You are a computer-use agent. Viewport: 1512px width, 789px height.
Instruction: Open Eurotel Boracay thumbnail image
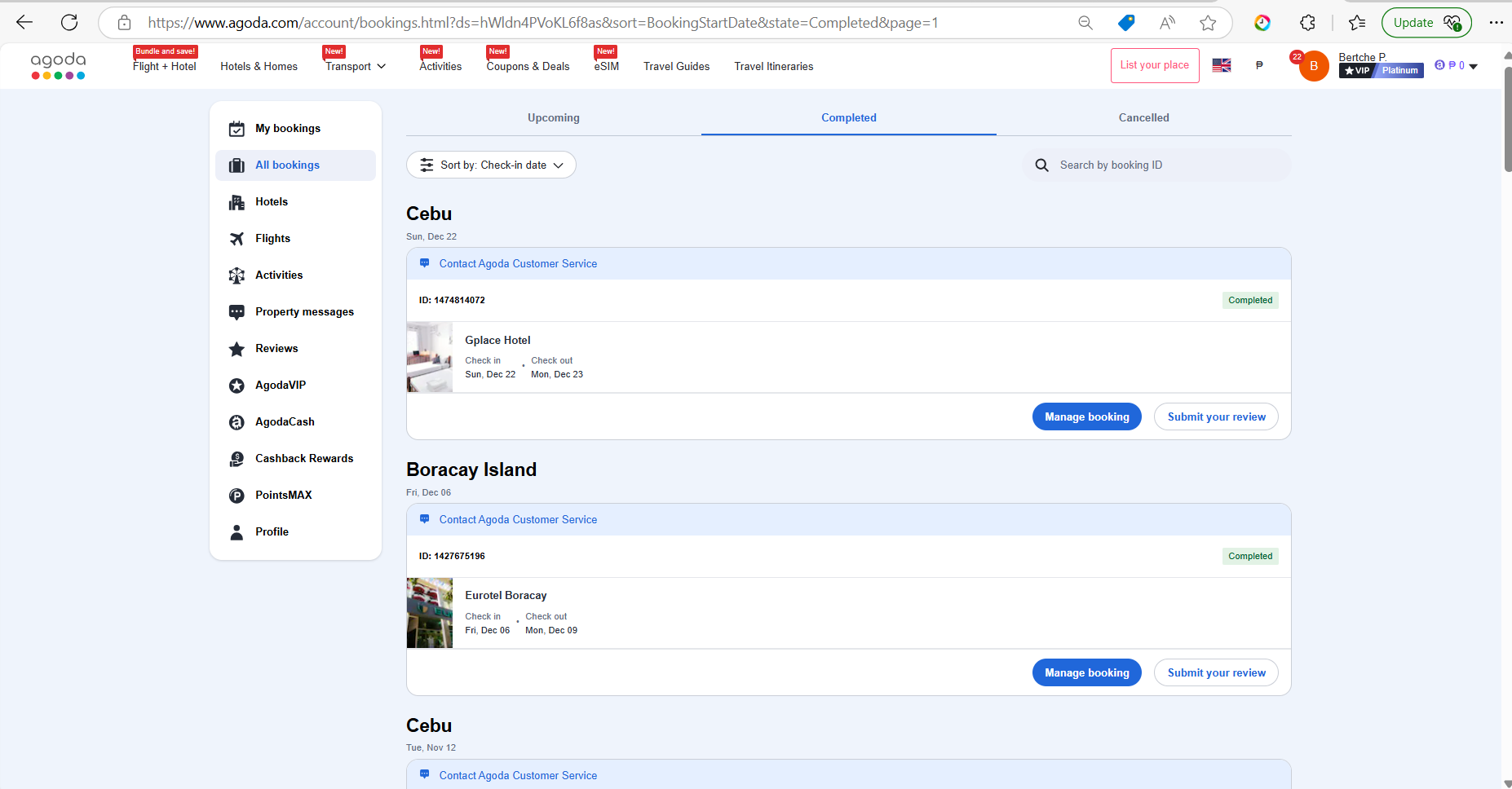coord(430,613)
